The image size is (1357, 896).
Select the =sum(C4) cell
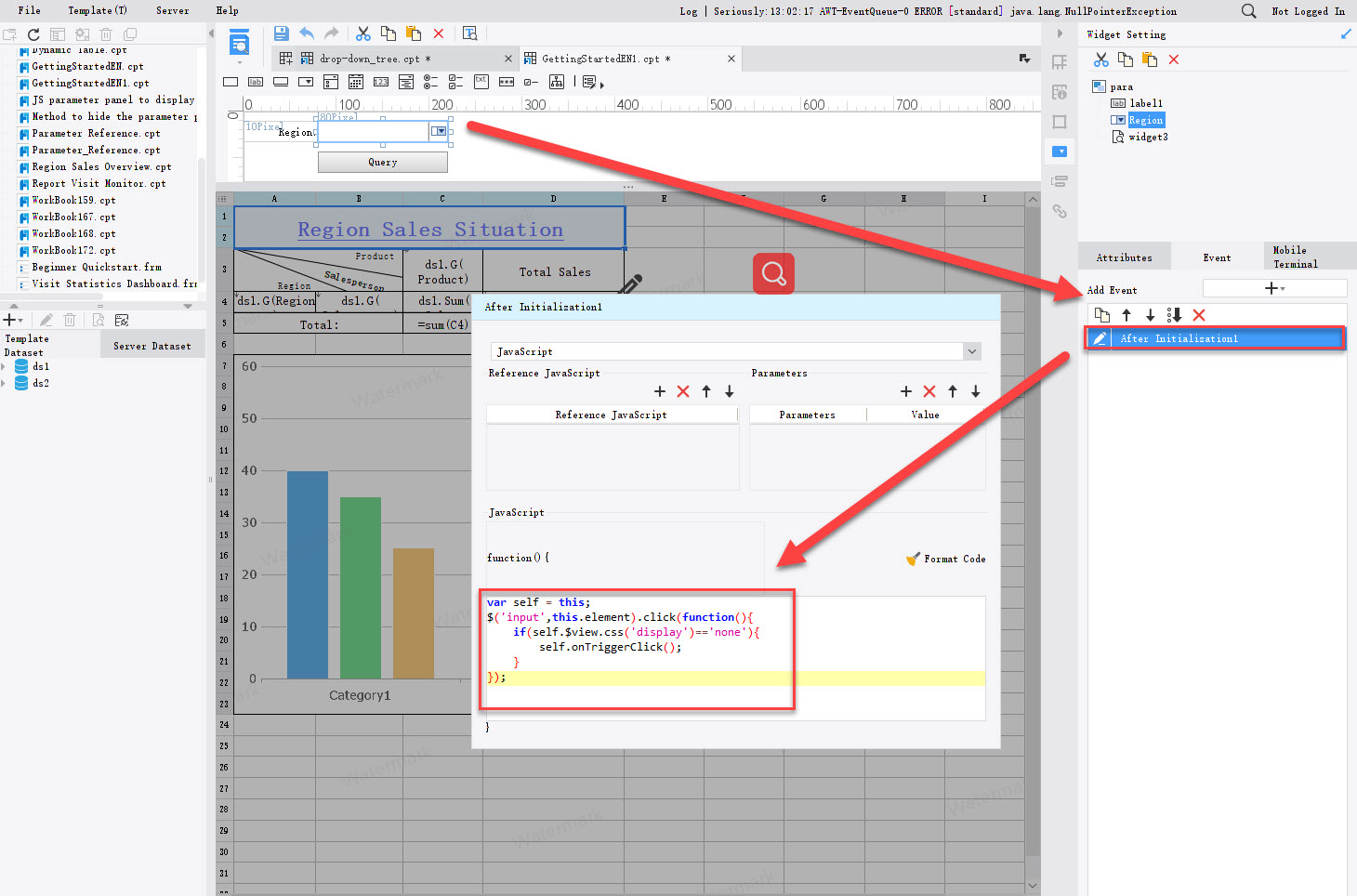442,324
